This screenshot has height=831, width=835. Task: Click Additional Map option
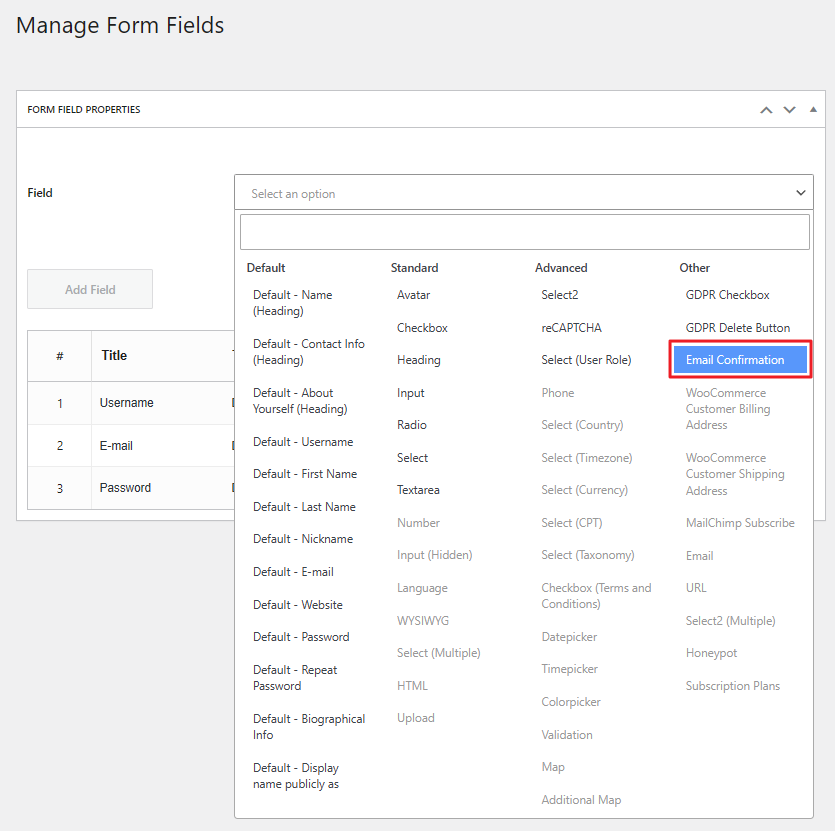[581, 800]
